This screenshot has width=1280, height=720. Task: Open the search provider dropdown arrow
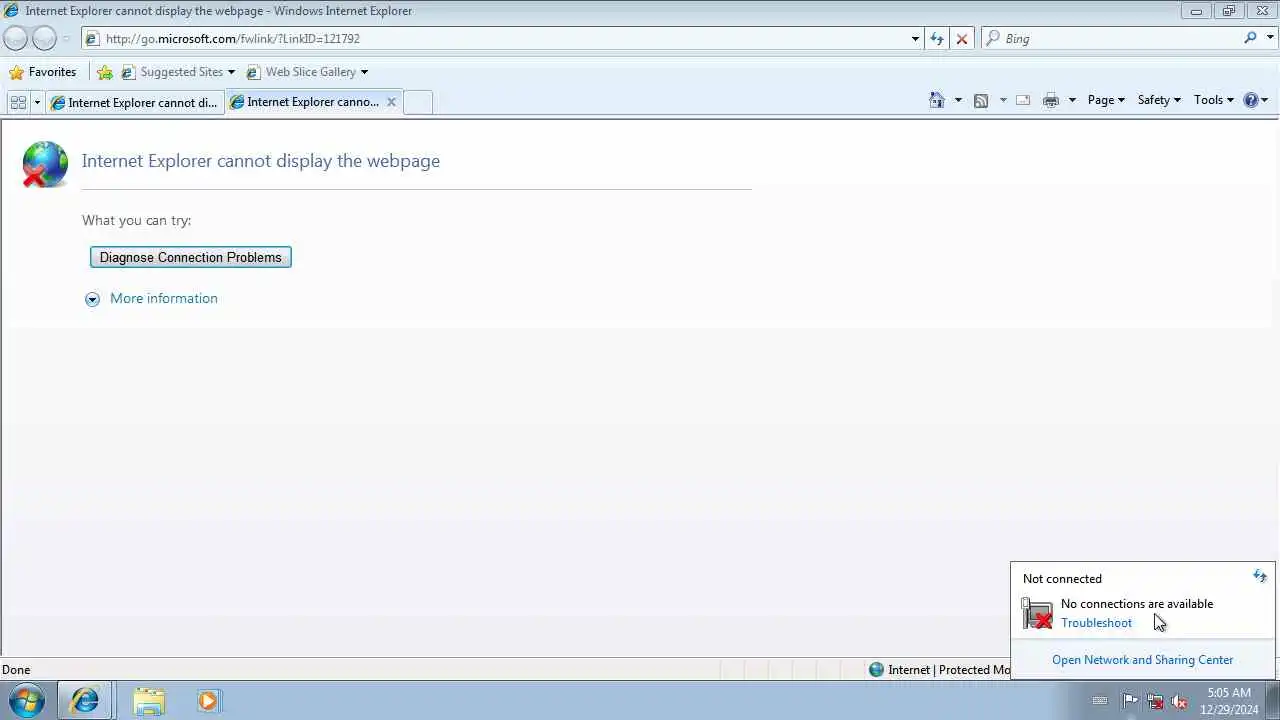pyautogui.click(x=1271, y=38)
